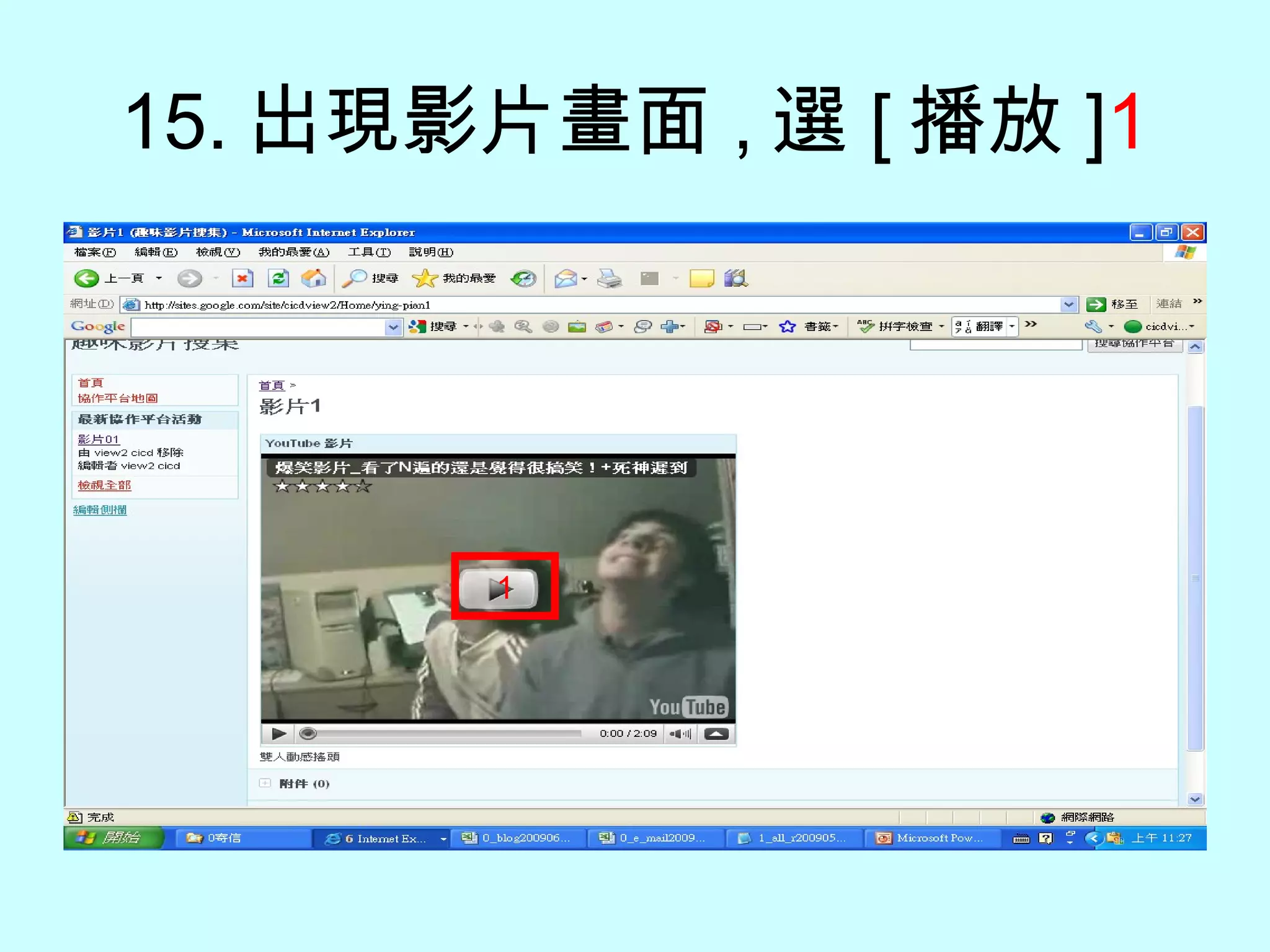Open Favorites star in IE toolbar
The height and width of the screenshot is (952, 1270).
454,279
